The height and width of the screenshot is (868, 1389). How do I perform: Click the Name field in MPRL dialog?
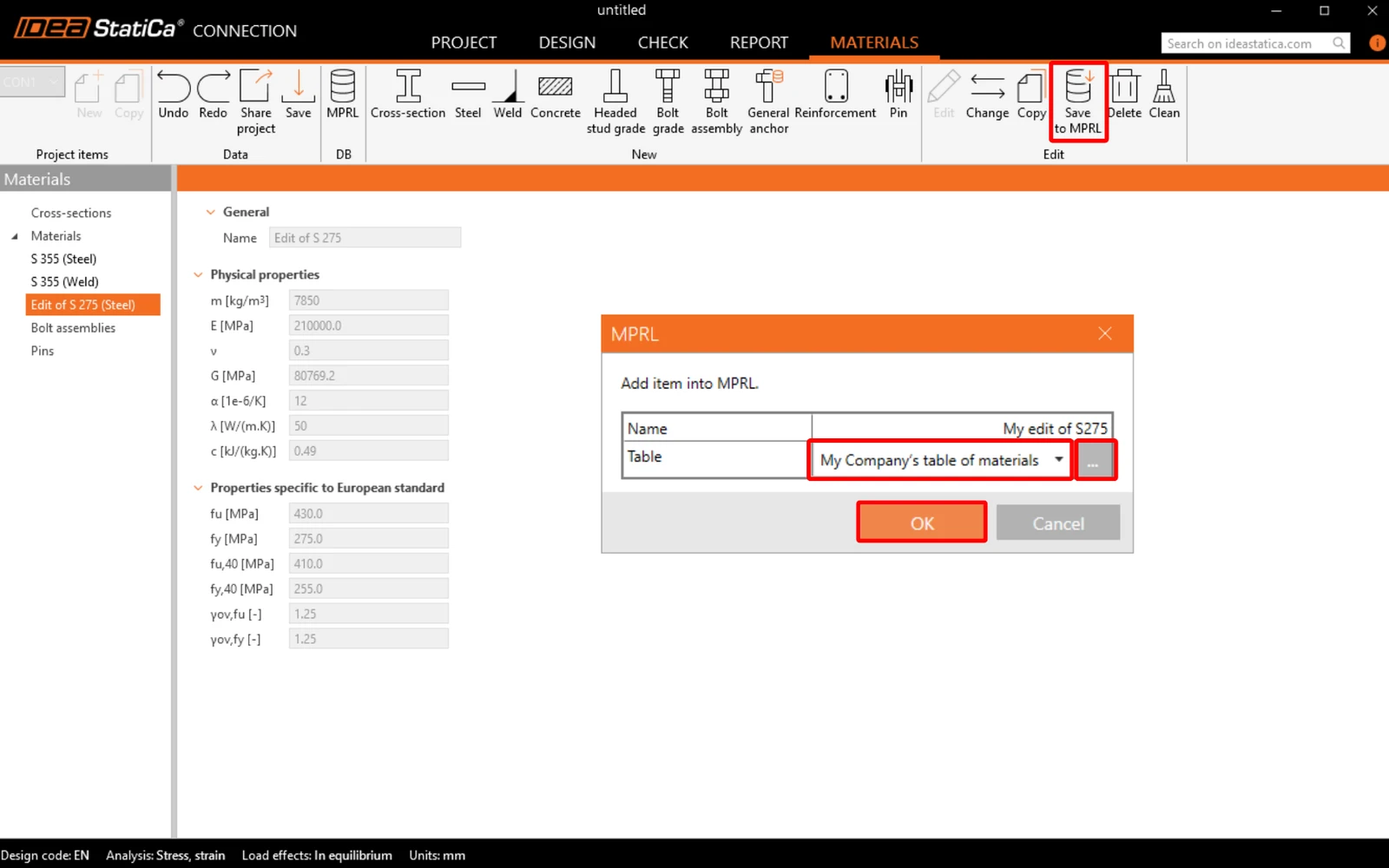[x=962, y=428]
